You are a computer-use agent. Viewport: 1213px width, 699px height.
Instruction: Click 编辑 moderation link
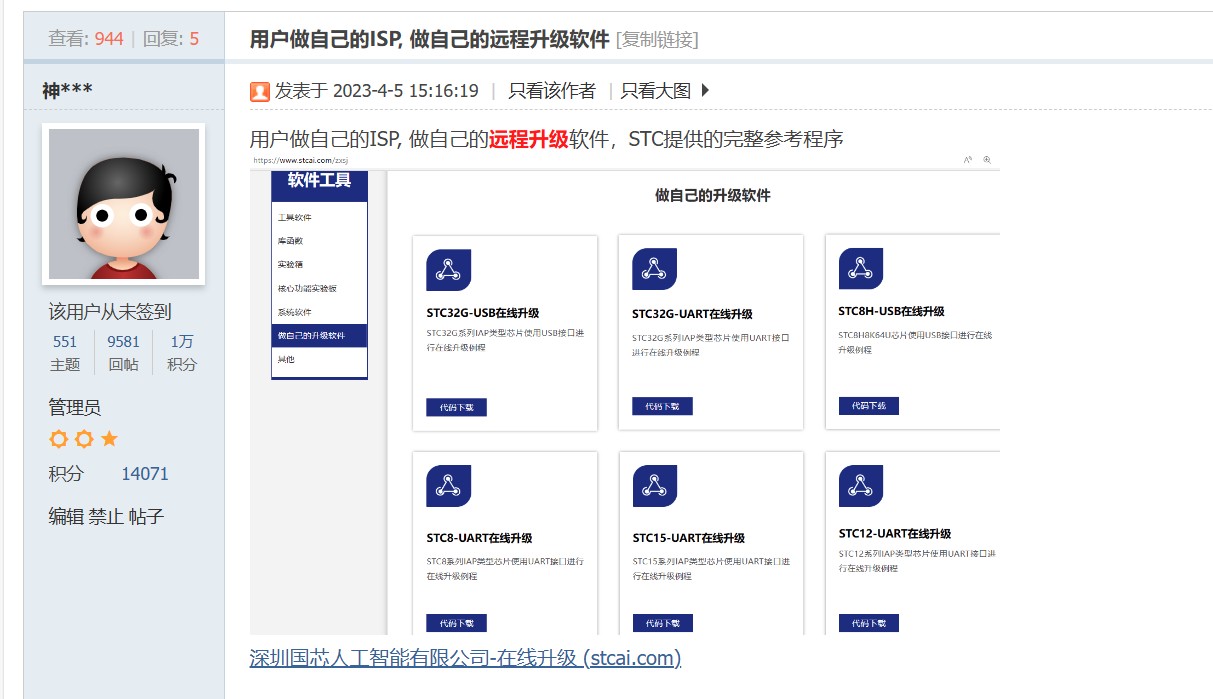[x=66, y=517]
